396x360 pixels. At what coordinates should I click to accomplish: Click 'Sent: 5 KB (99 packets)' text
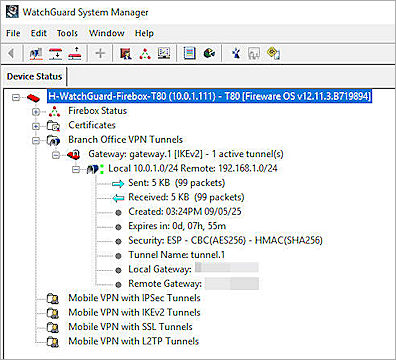coord(177,183)
